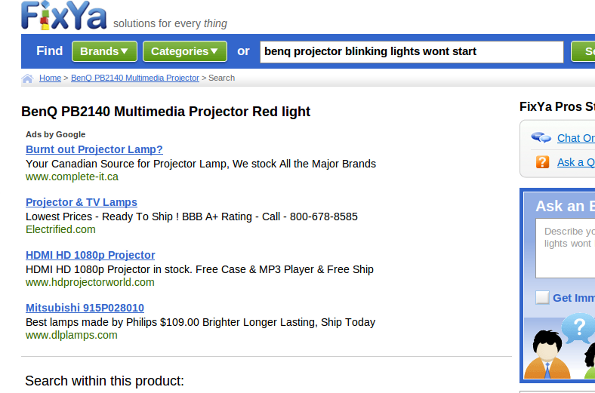
Task: Click the search query input field
Action: point(412,52)
